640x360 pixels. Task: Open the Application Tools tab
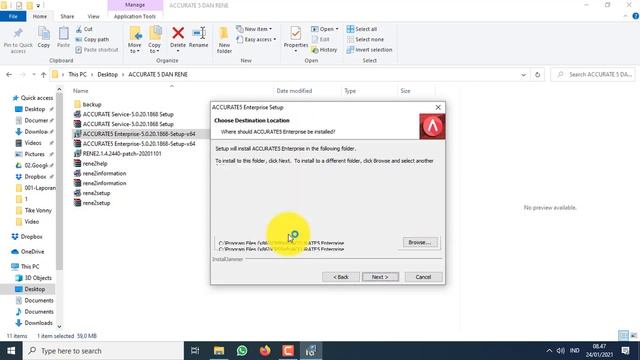tap(135, 16)
